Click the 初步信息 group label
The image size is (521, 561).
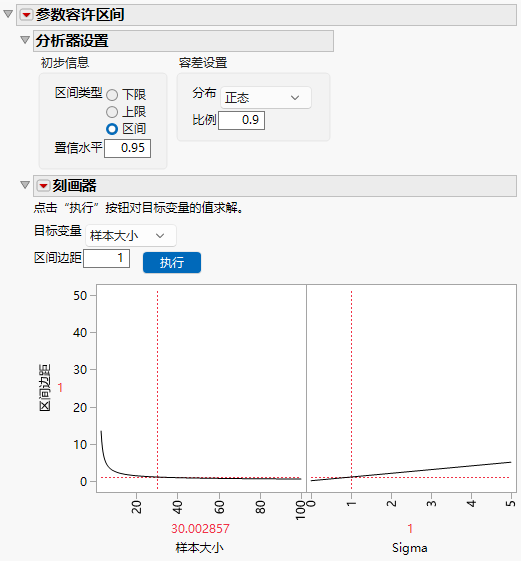pyautogui.click(x=65, y=63)
